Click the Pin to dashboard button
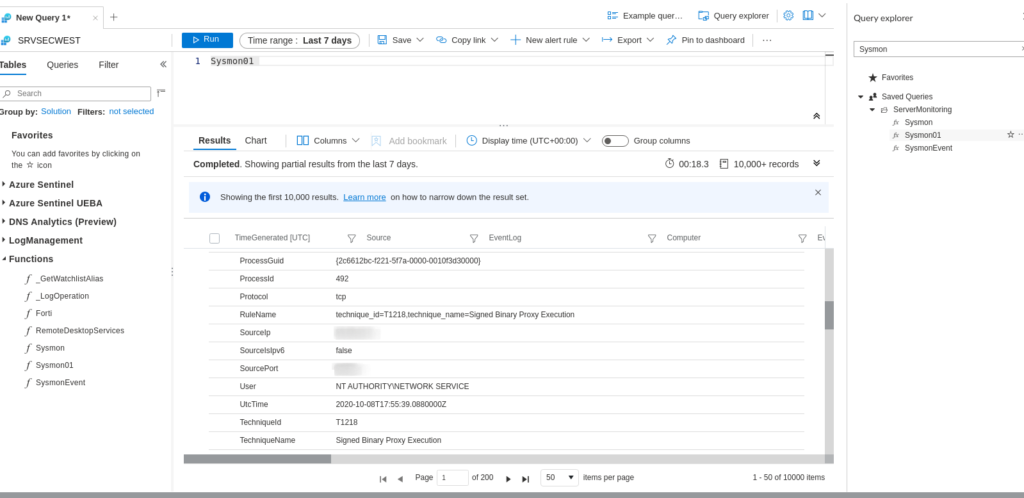 pos(705,40)
